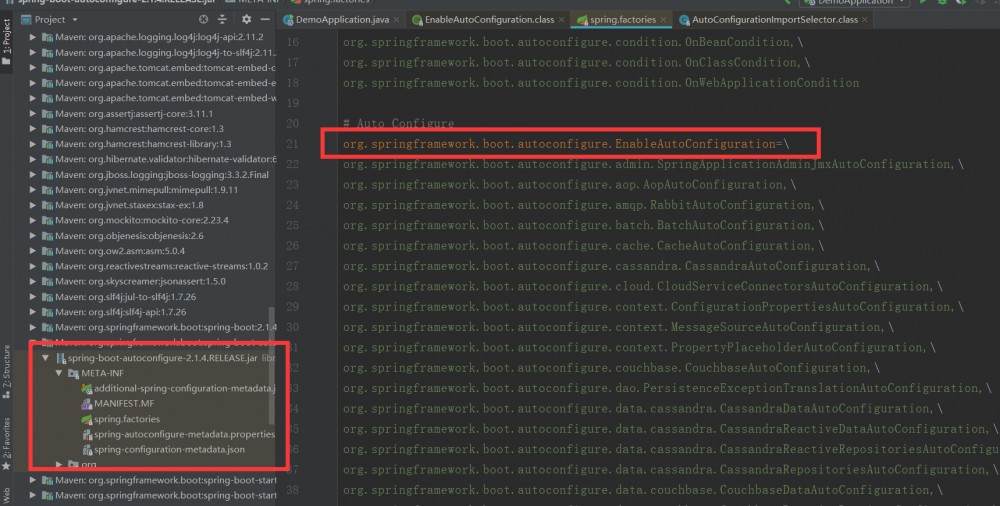
Task: Click the locate/scroll-from-source target icon in Project panel
Action: pyautogui.click(x=203, y=19)
